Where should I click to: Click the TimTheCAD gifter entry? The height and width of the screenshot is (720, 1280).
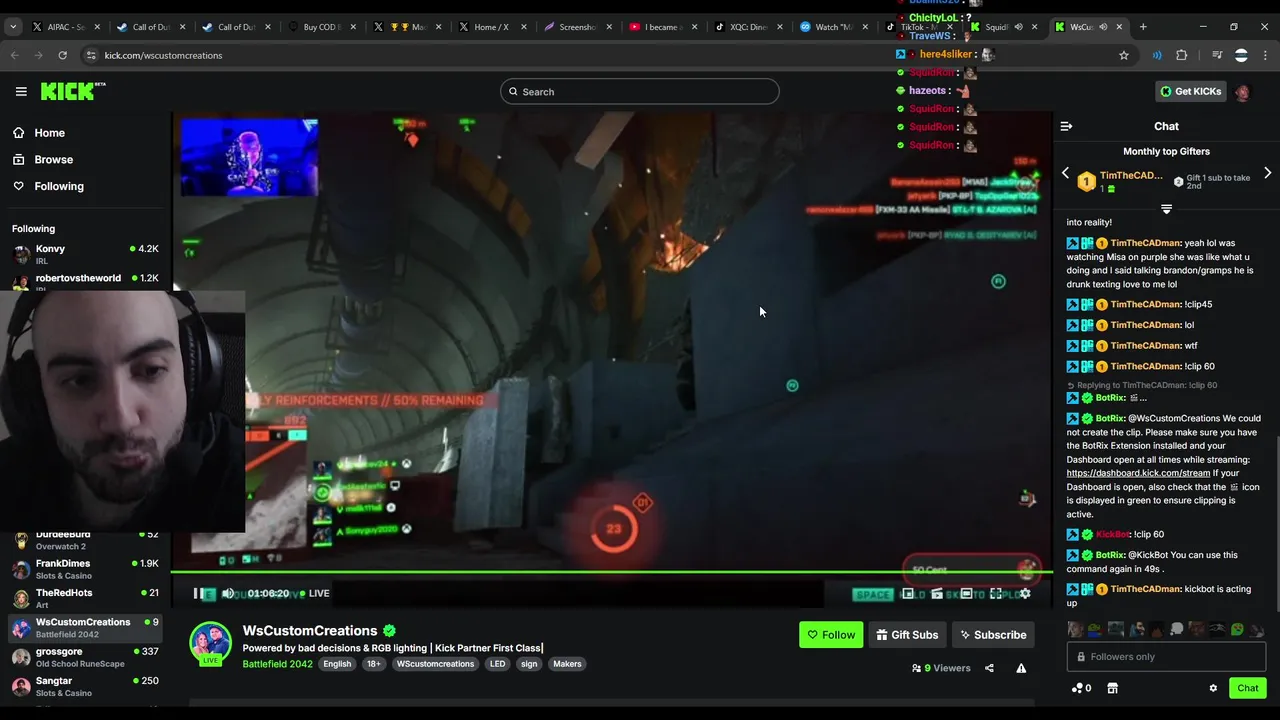coord(1120,181)
